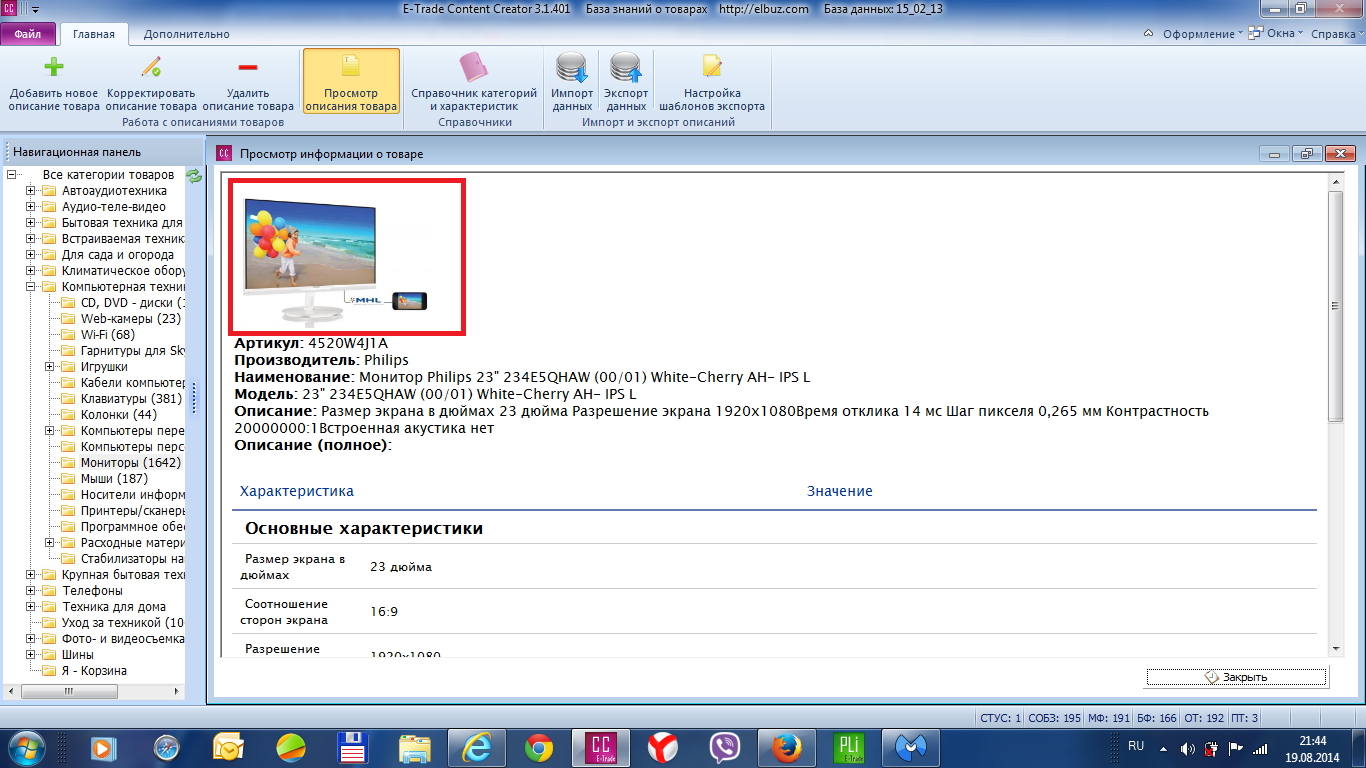Expand the Телефоны category
The image size is (1366, 768).
click(x=31, y=591)
